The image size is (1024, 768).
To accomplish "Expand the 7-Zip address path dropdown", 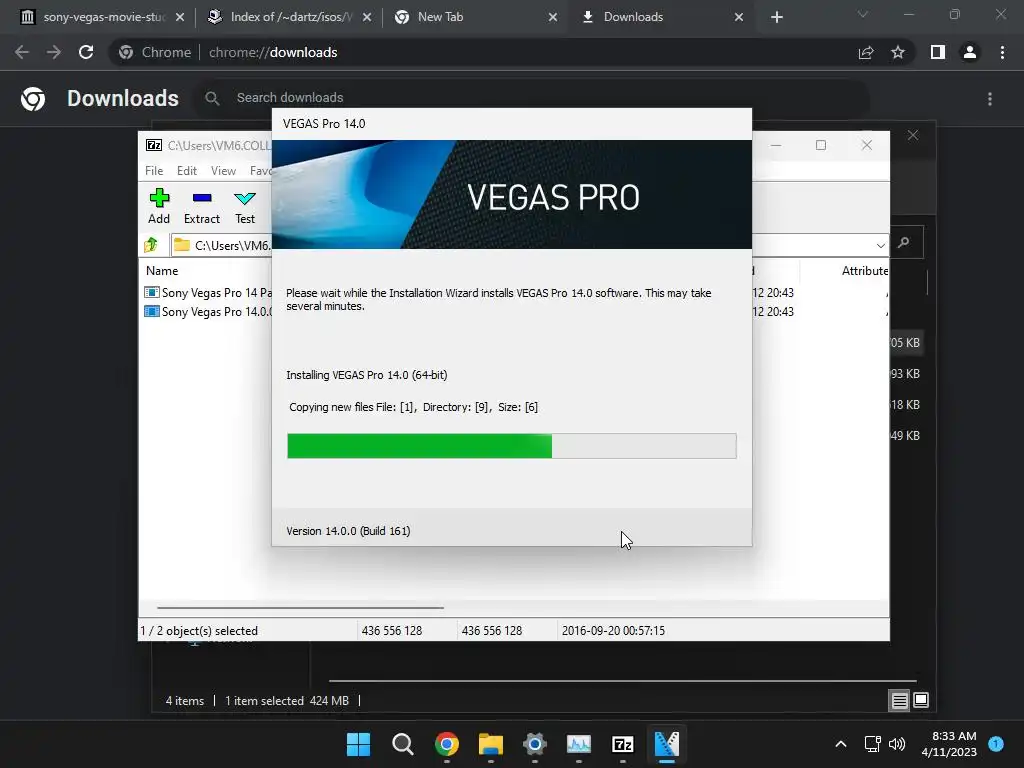I will point(880,246).
